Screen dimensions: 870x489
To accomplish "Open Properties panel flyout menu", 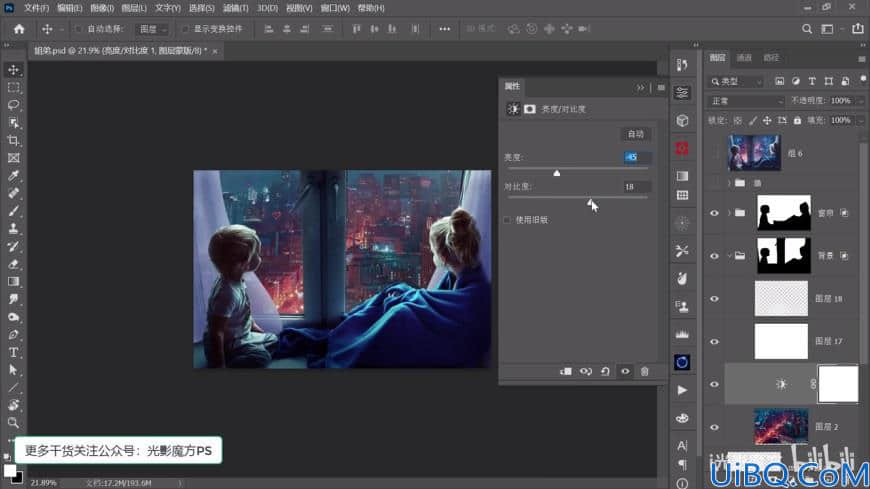I will tap(661, 87).
